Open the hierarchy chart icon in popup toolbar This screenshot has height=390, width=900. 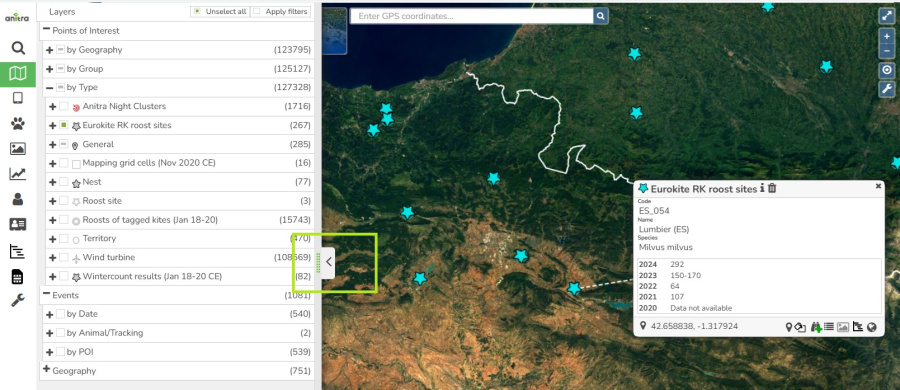click(858, 327)
